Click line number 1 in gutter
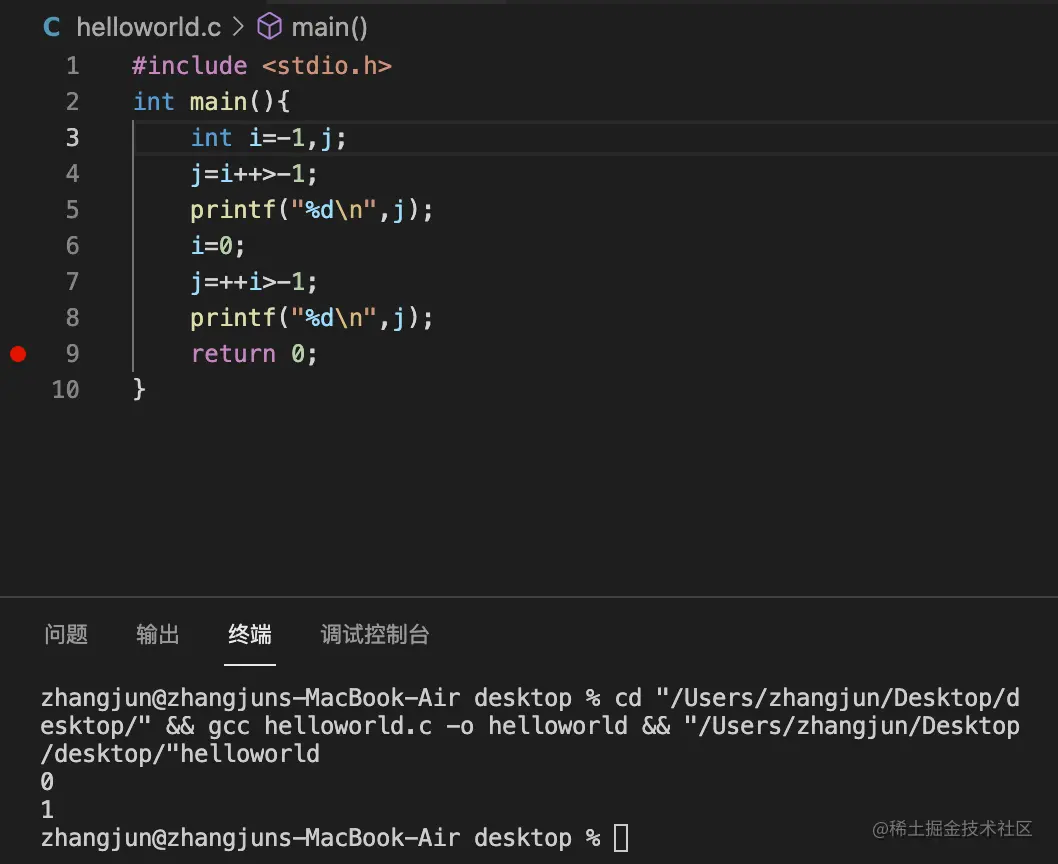The width and height of the screenshot is (1058, 864). [72, 66]
